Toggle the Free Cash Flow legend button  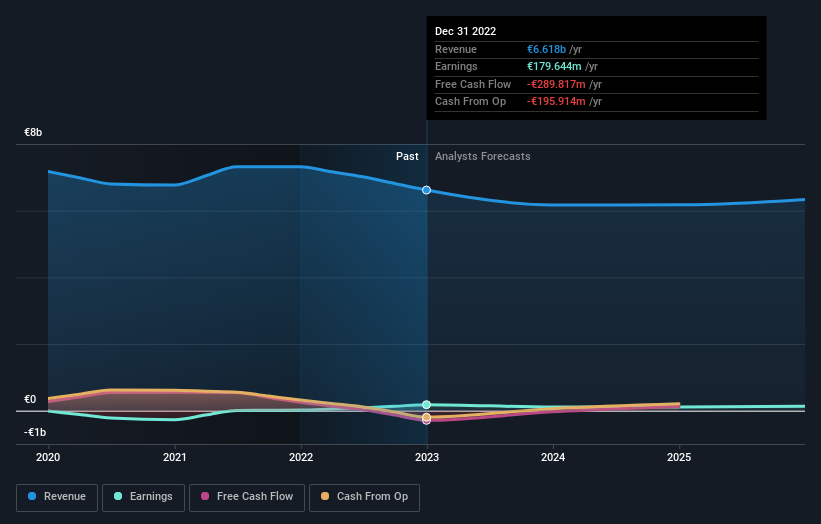(x=247, y=497)
